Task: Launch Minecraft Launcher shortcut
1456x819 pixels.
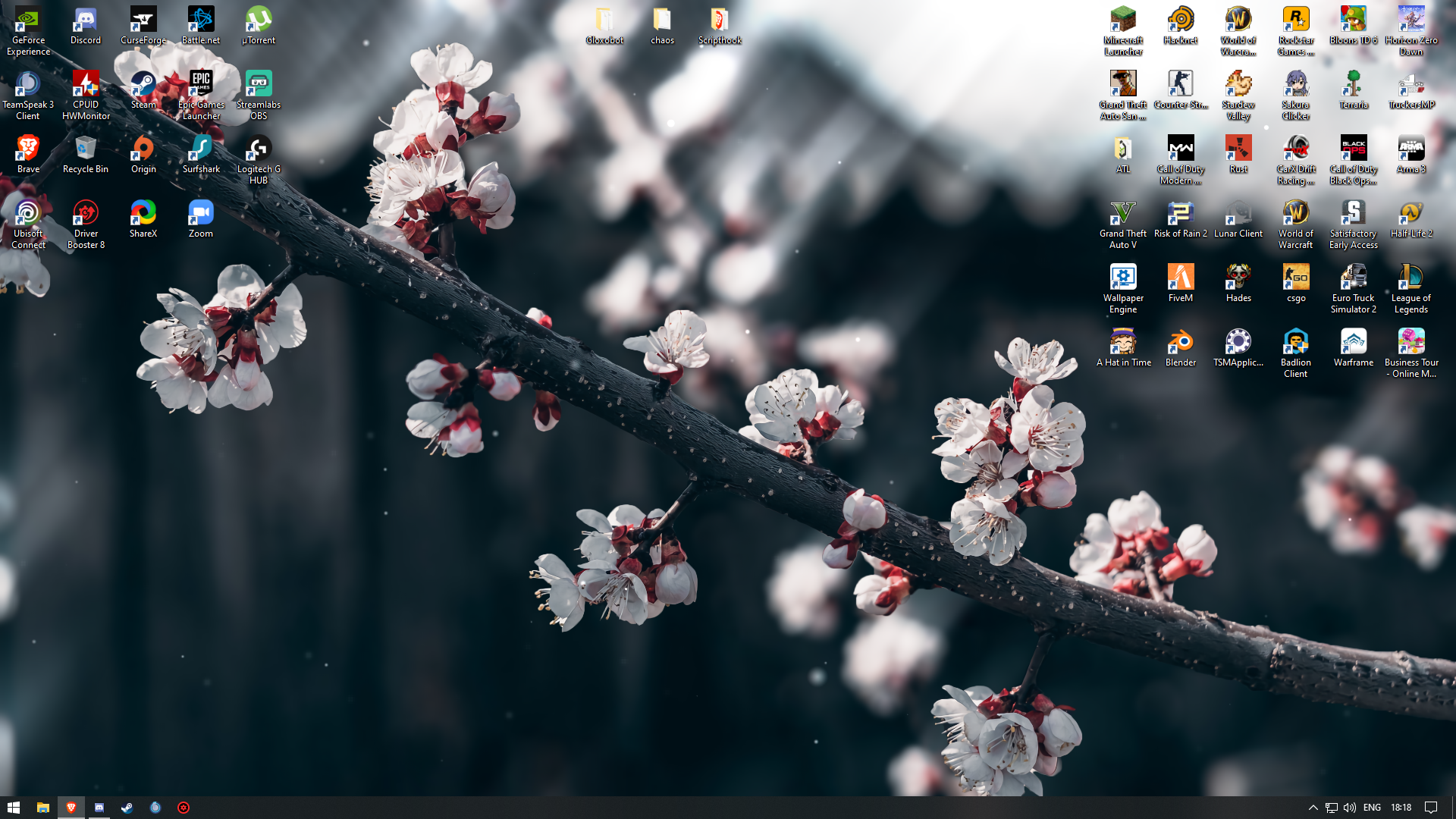Action: click(x=1123, y=30)
